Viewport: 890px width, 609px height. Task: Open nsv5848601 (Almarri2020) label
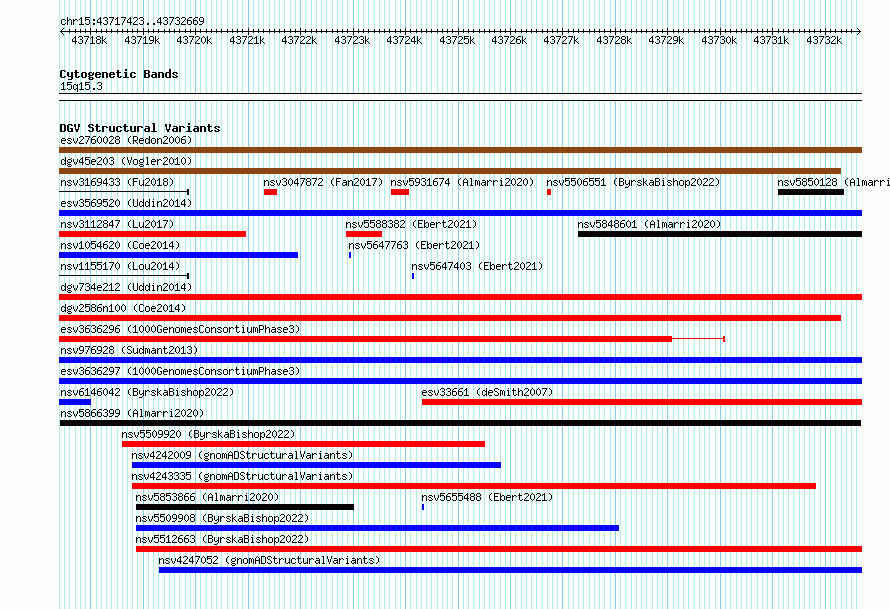pyautogui.click(x=649, y=224)
